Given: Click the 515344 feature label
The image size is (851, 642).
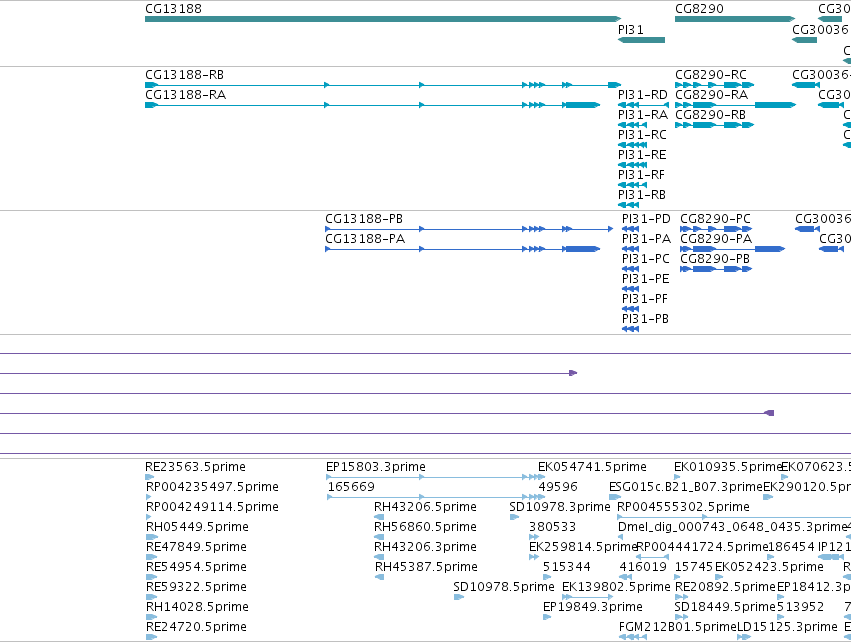Looking at the screenshot, I should pos(567,567).
